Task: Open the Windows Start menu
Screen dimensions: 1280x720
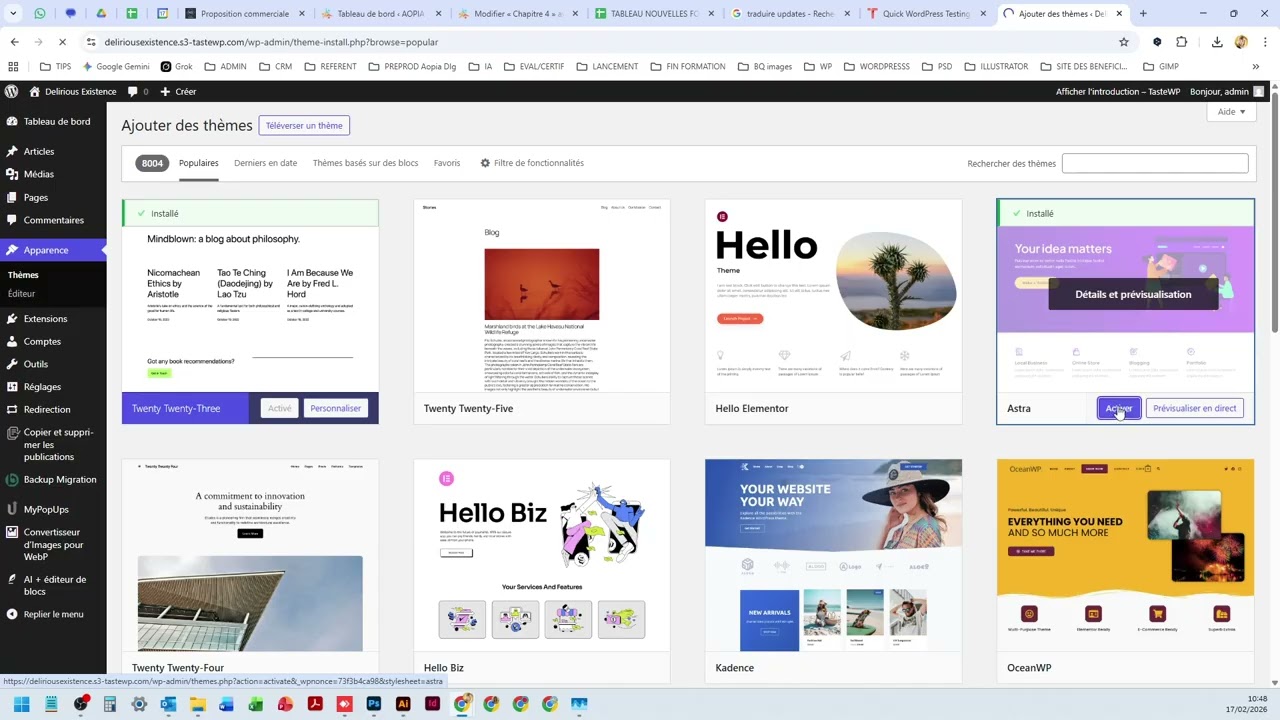Action: (21, 704)
